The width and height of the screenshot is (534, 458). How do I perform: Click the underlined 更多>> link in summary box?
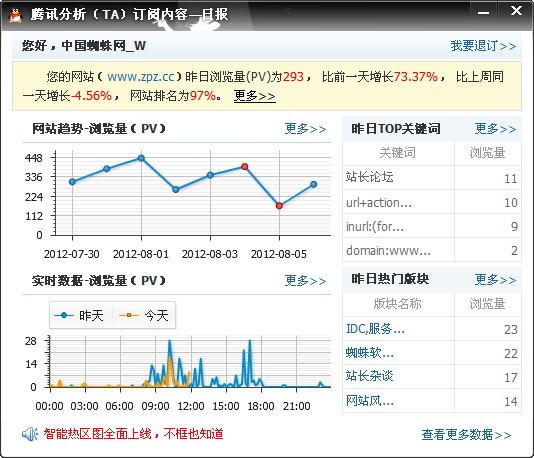click(x=255, y=96)
